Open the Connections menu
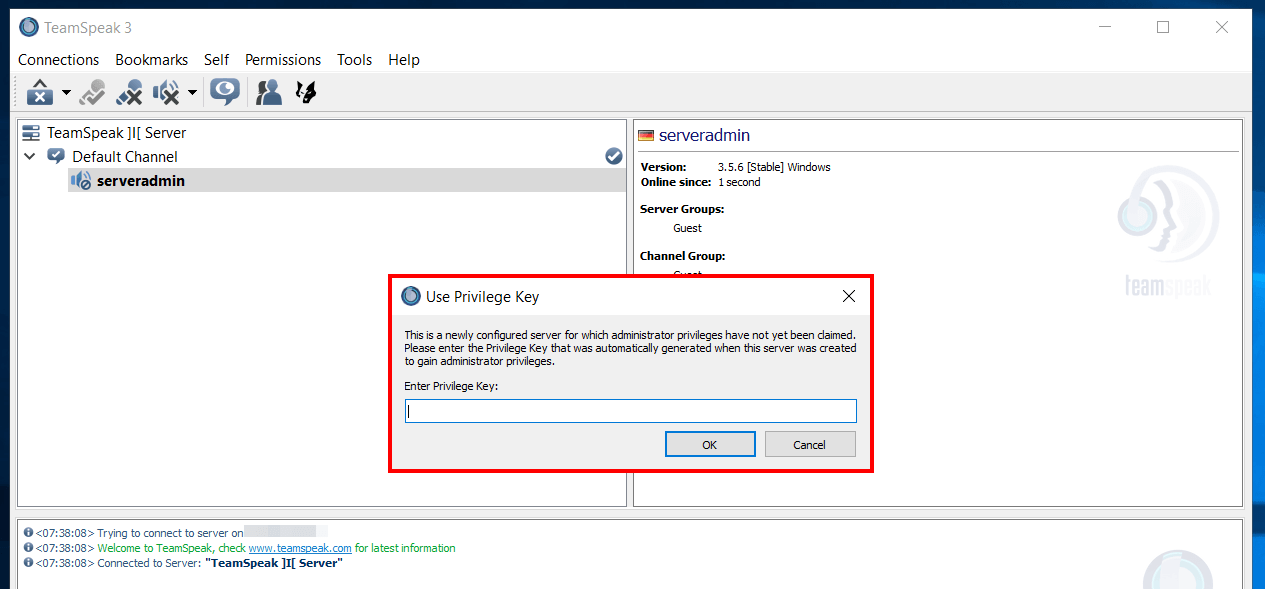This screenshot has width=1265, height=589. [58, 60]
